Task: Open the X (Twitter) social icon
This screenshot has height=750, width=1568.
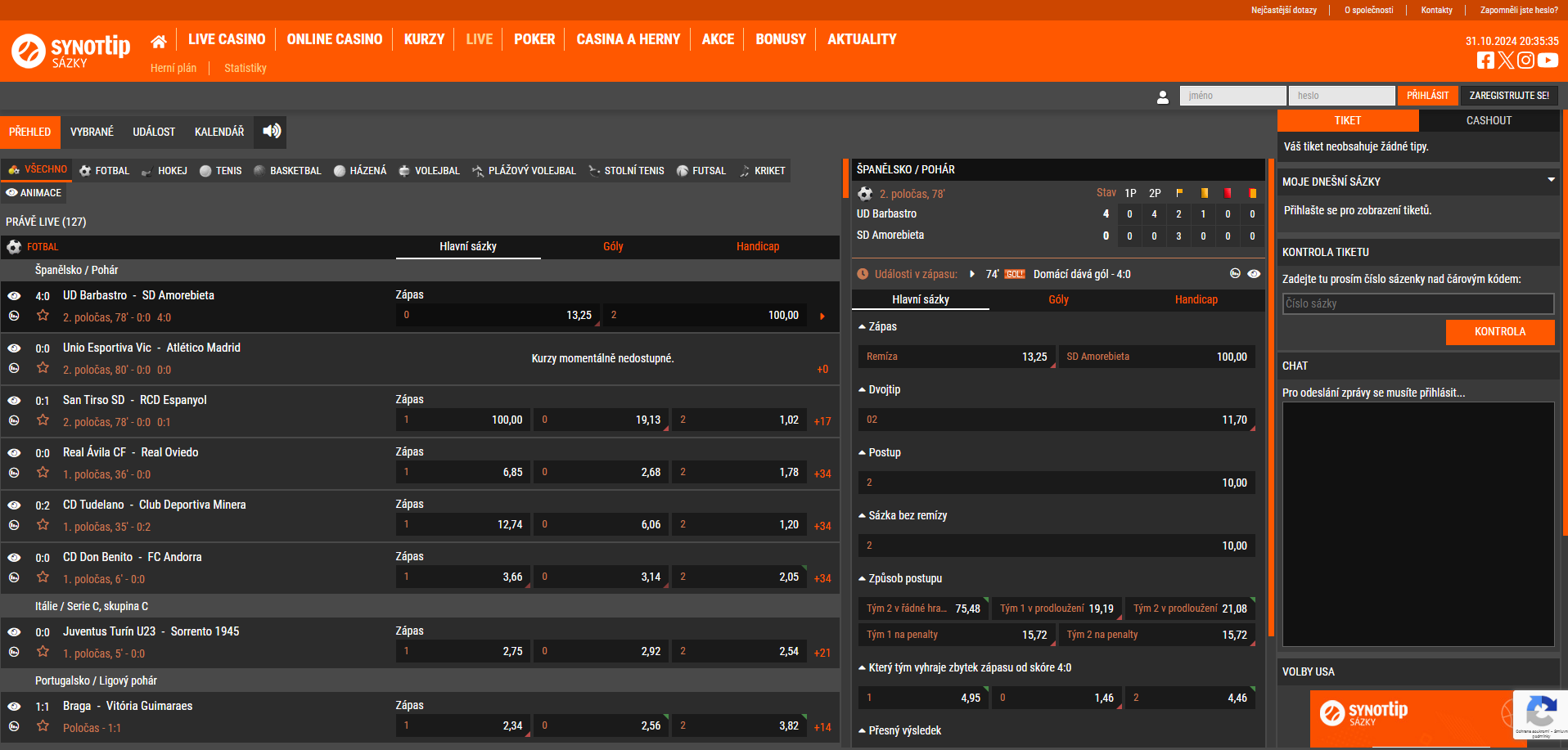Action: click(x=1506, y=60)
